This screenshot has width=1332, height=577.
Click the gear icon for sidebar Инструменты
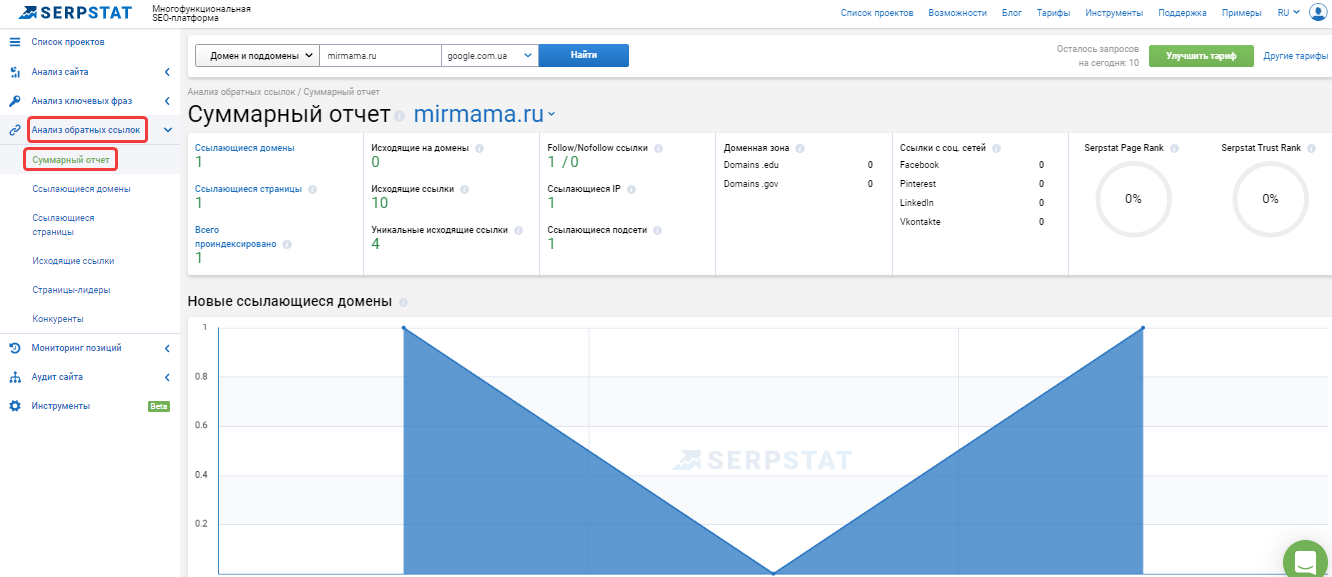pos(15,406)
